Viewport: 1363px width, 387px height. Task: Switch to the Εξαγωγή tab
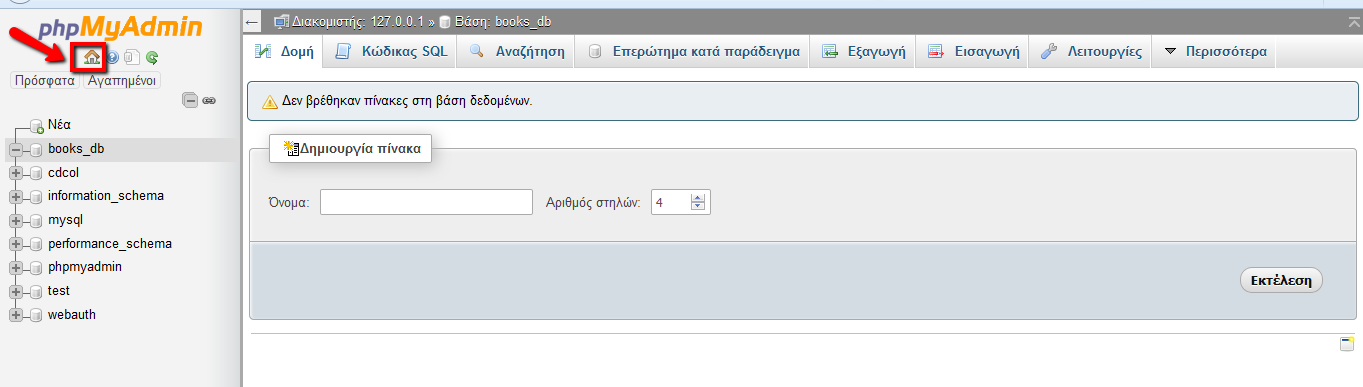point(863,52)
